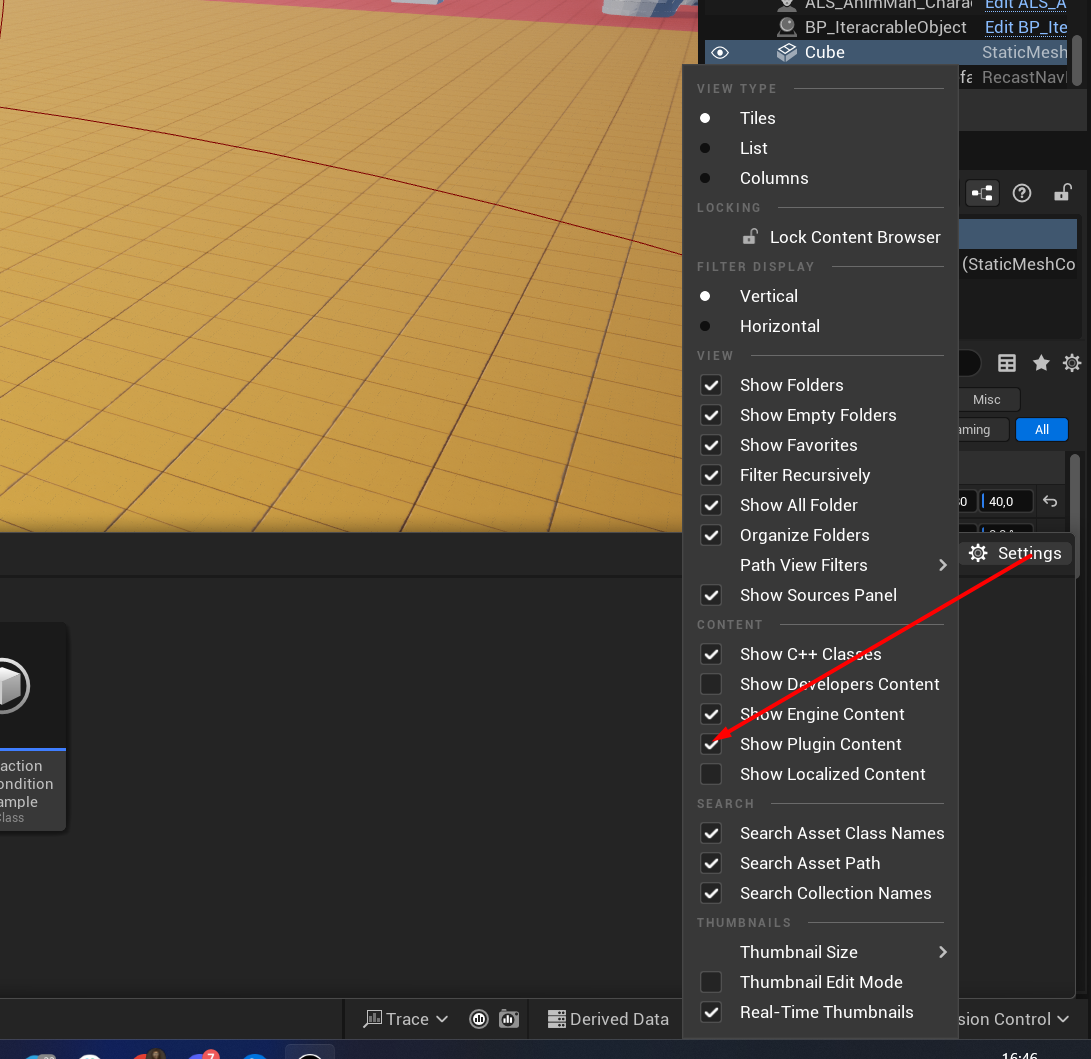Click the details panel lock icon

point(1062,193)
